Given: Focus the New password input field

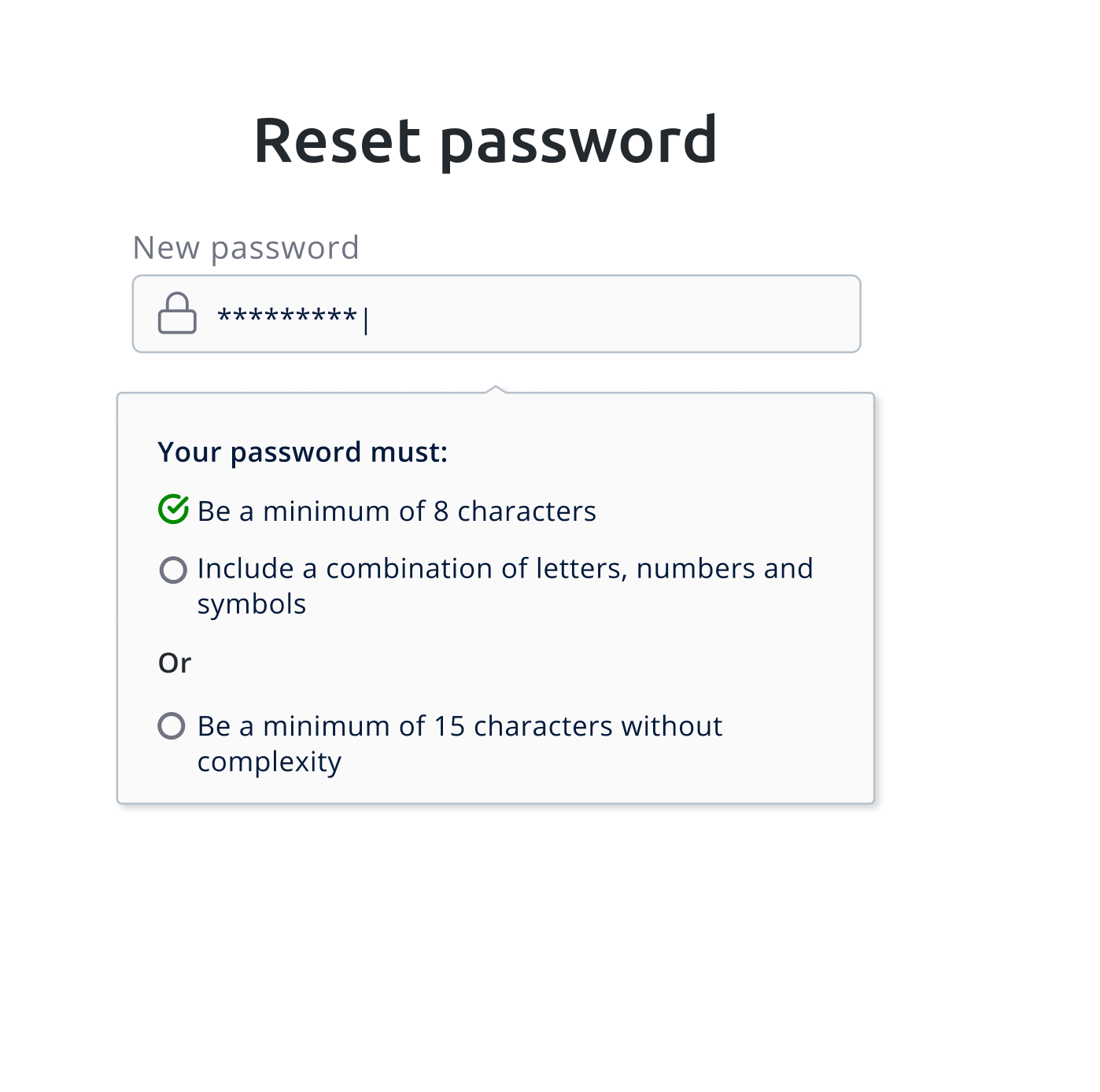Looking at the screenshot, I should pyautogui.click(x=496, y=314).
